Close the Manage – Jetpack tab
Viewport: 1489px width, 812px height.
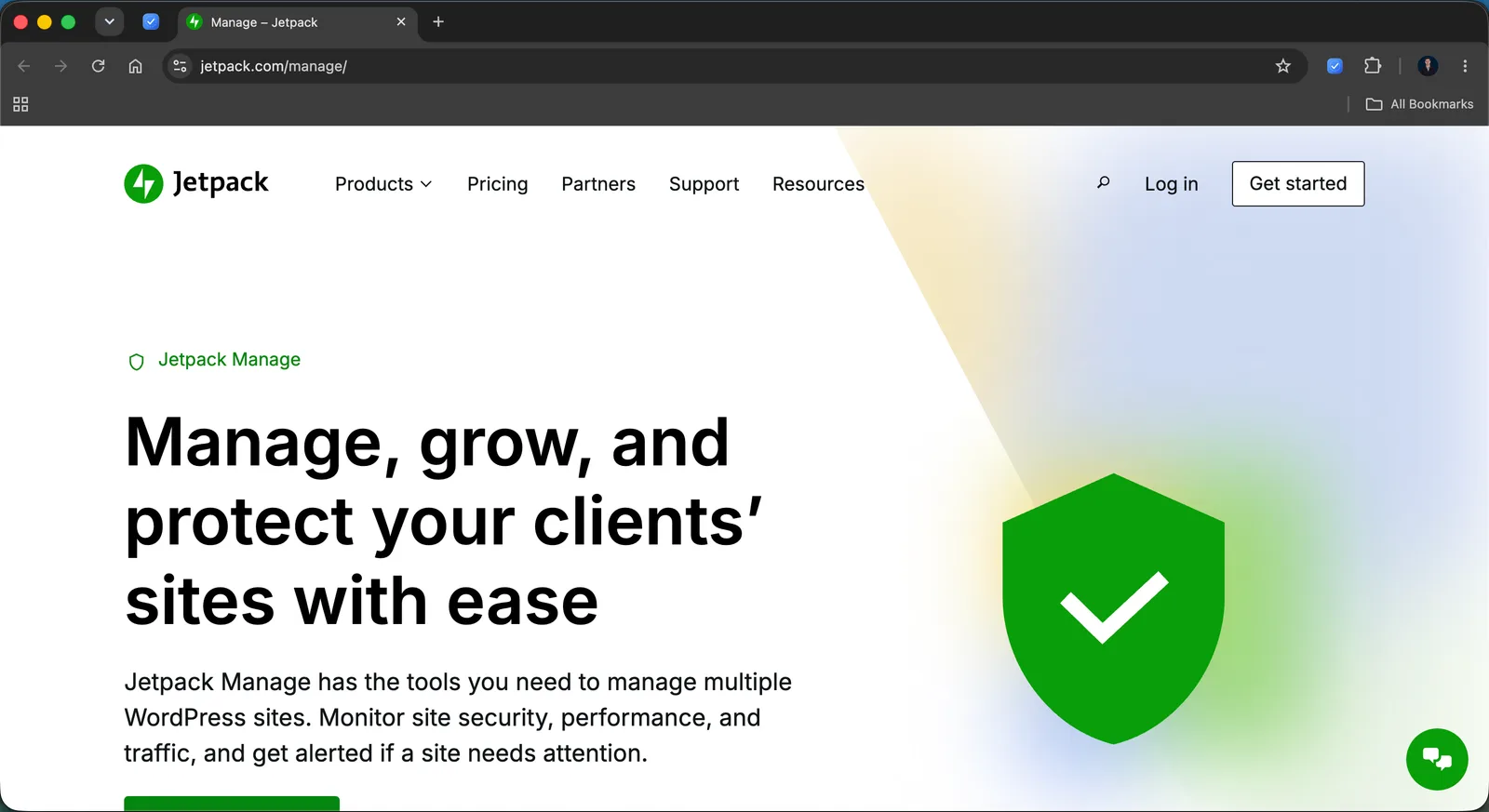click(x=401, y=21)
